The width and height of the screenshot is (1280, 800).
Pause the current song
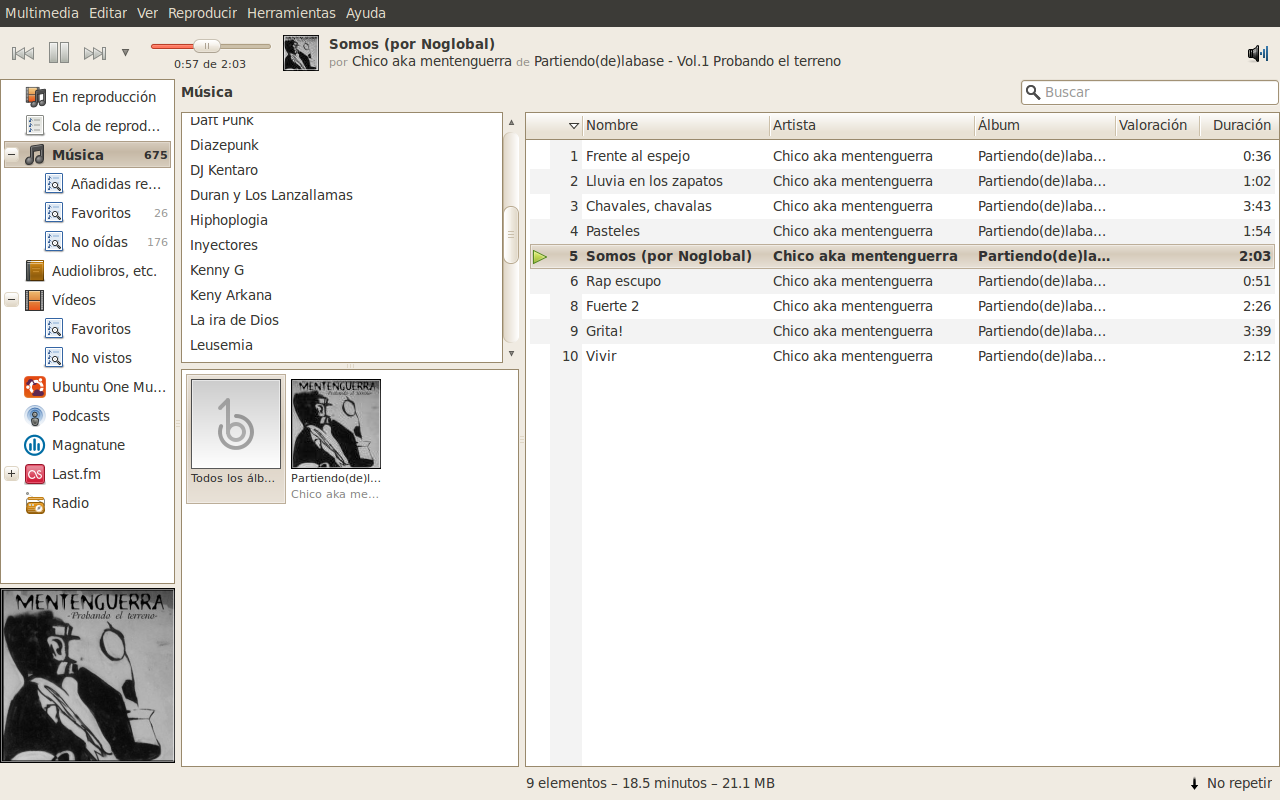point(59,53)
